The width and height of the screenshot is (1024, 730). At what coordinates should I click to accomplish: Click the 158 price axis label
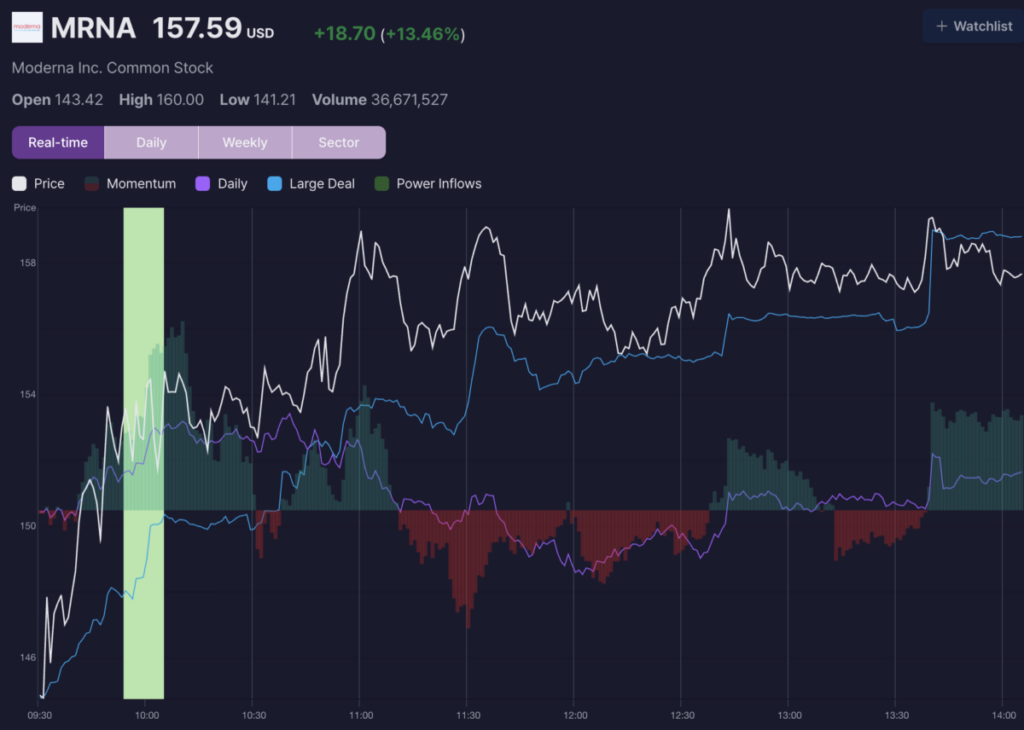tap(27, 262)
